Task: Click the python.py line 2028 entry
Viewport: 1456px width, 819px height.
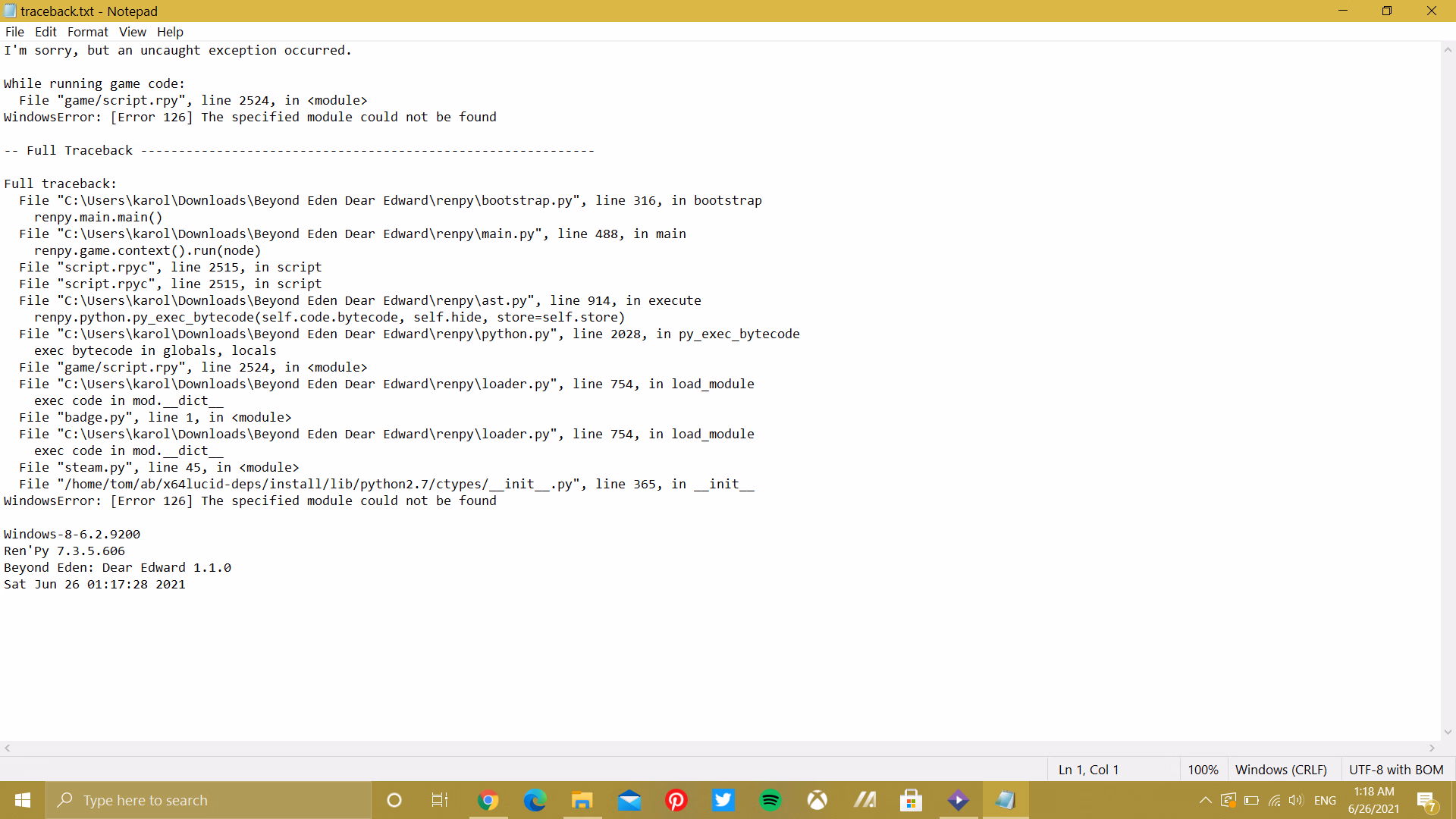Action: [409, 334]
